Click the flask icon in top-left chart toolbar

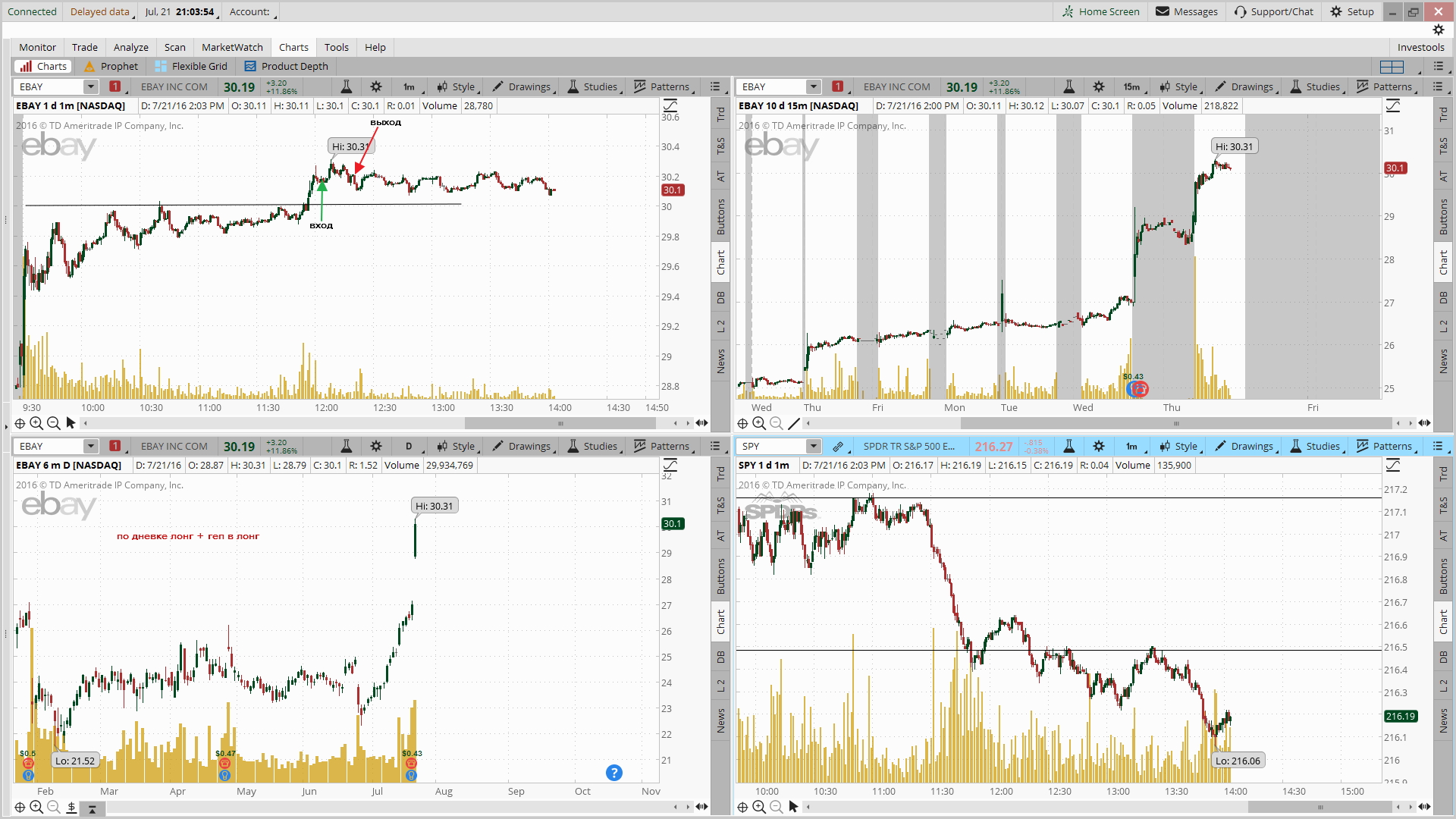coord(346,86)
